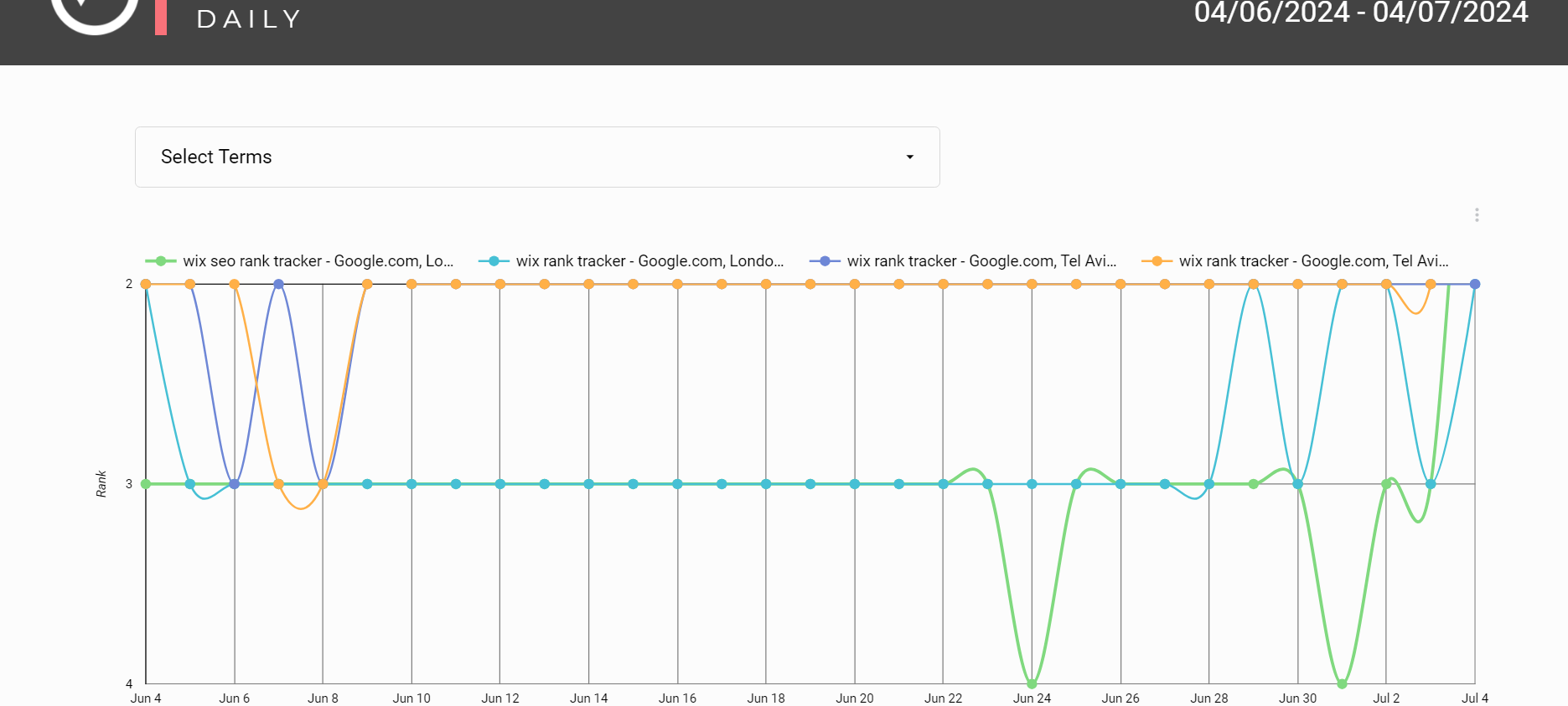Click the teal legend line marker

click(494, 261)
